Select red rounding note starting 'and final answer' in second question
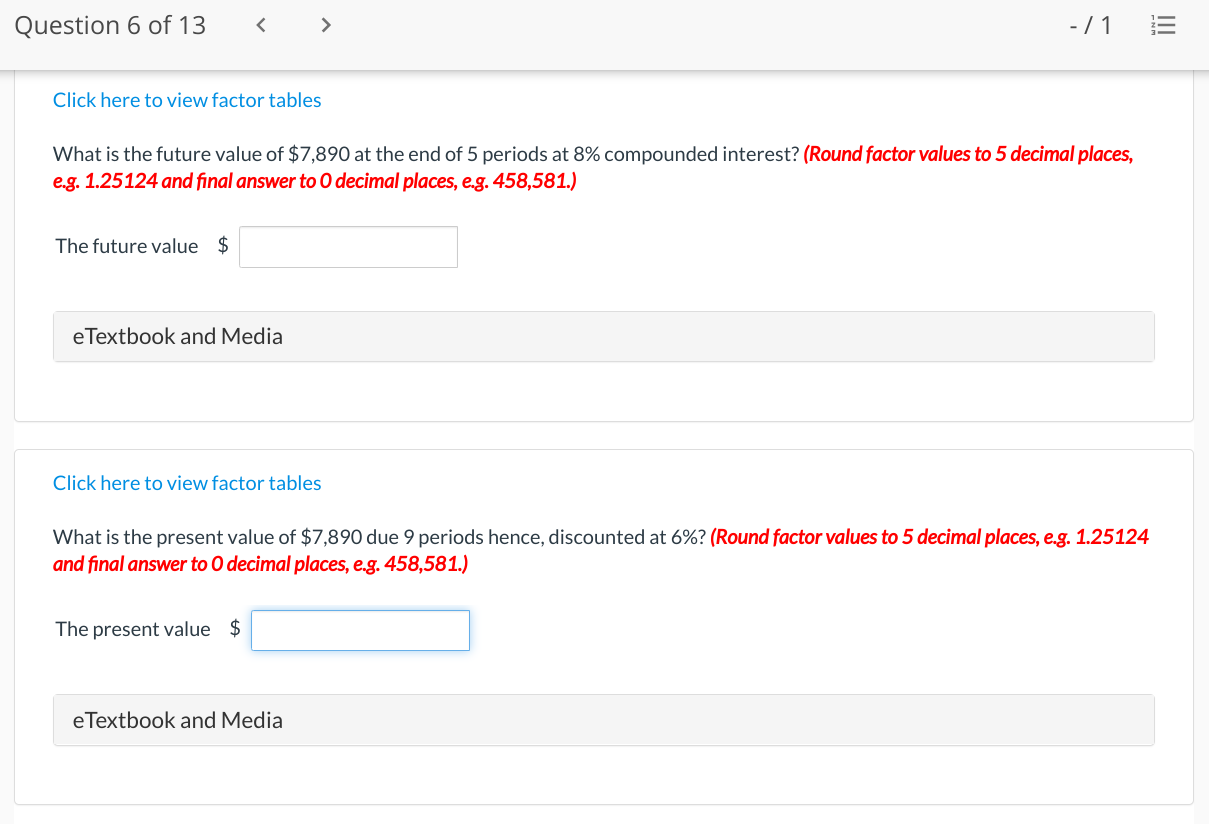 [260, 564]
